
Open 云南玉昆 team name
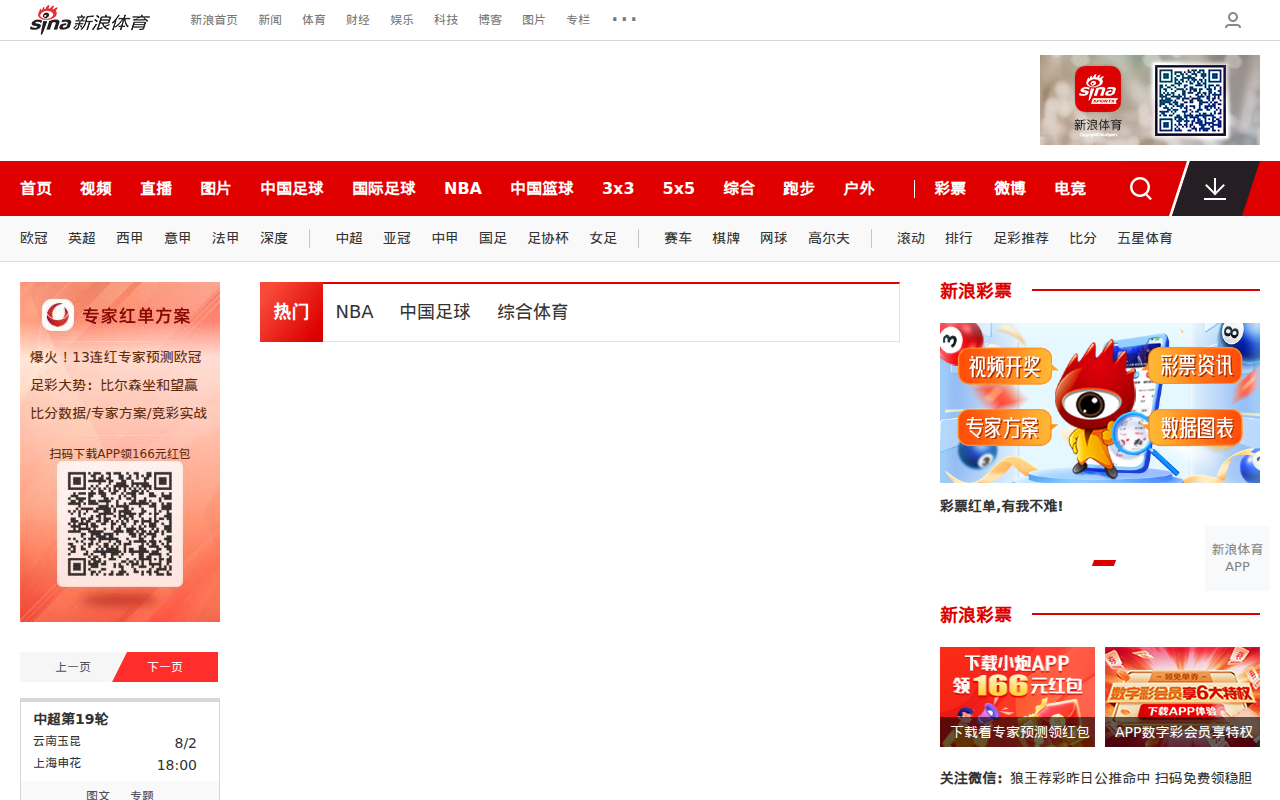57,741
